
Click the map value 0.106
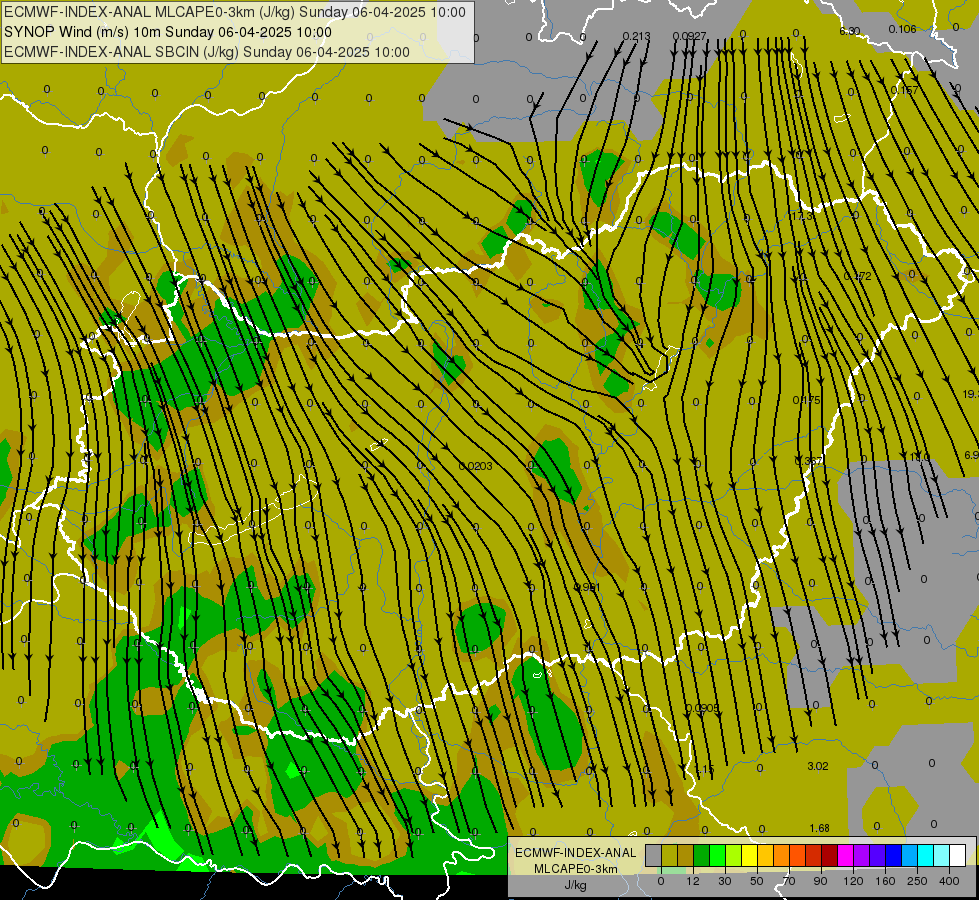(x=902, y=29)
